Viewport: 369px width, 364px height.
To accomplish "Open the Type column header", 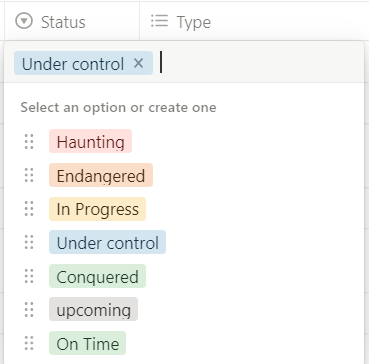I will click(254, 22).
